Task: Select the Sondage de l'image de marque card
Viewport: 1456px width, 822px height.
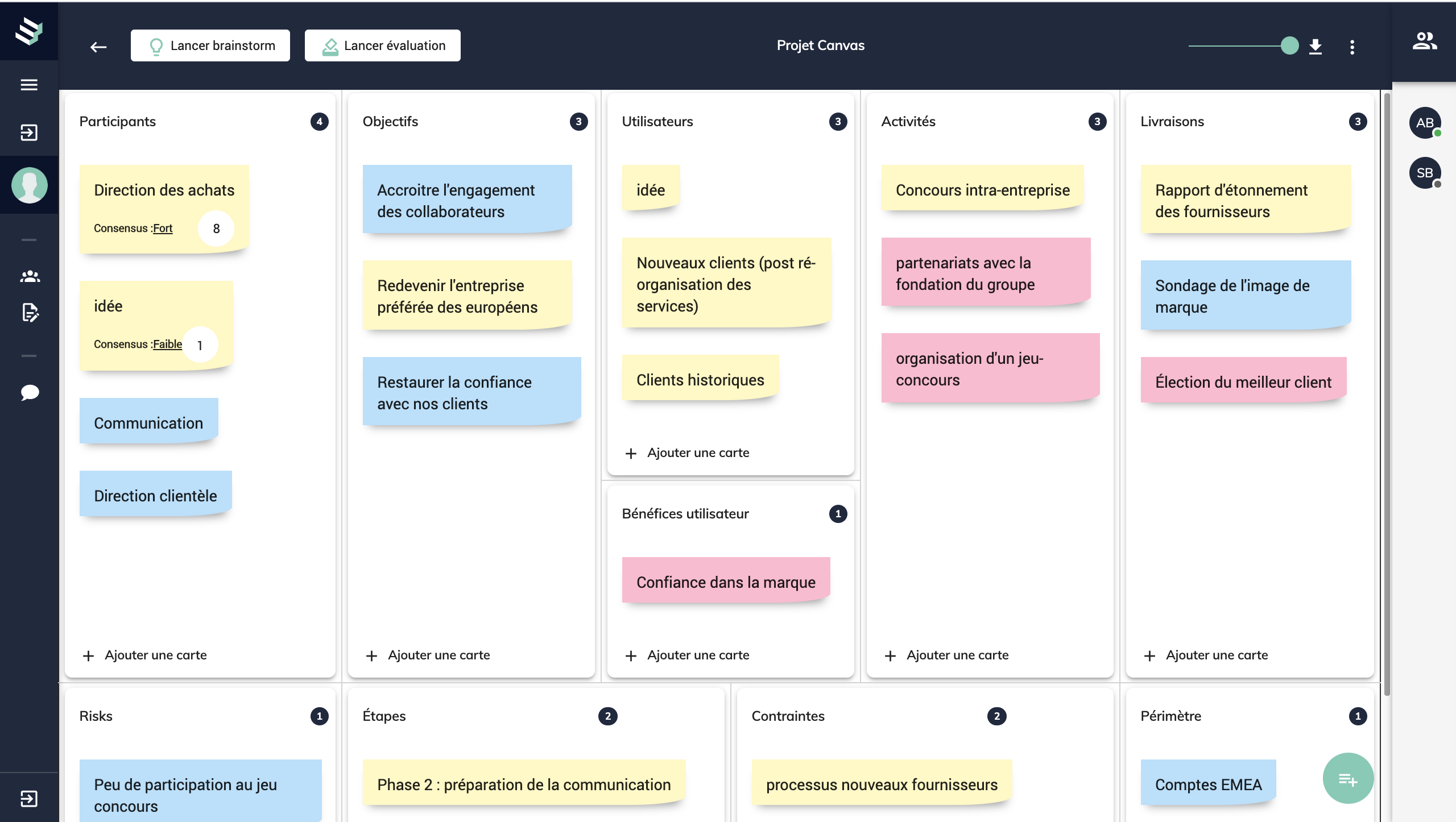Action: (1246, 294)
